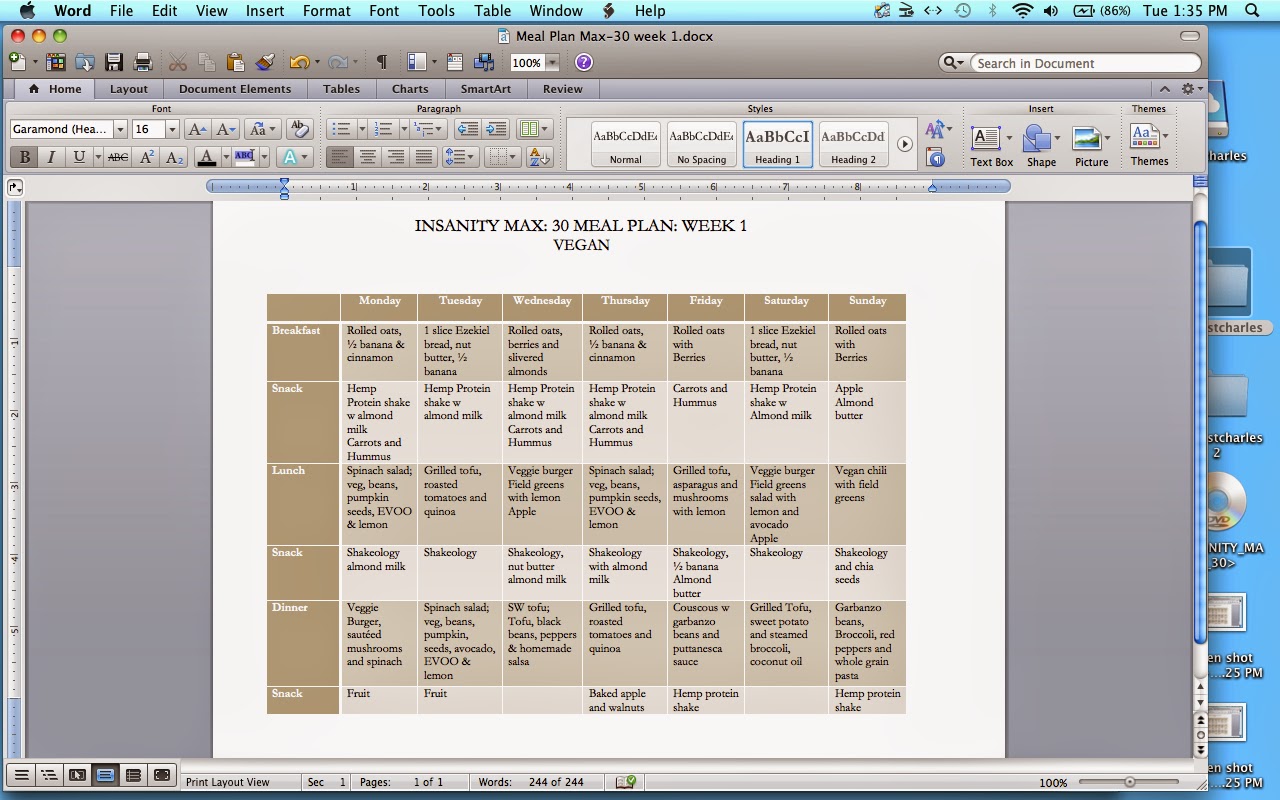Increase font size with grow-font icon

(x=197, y=129)
